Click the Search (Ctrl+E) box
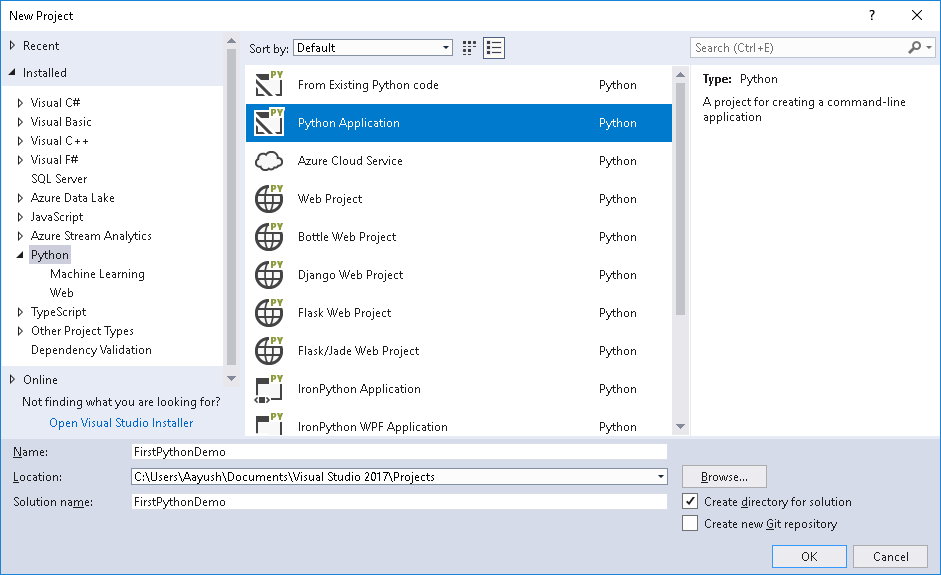This screenshot has height=575, width=941. tap(798, 47)
